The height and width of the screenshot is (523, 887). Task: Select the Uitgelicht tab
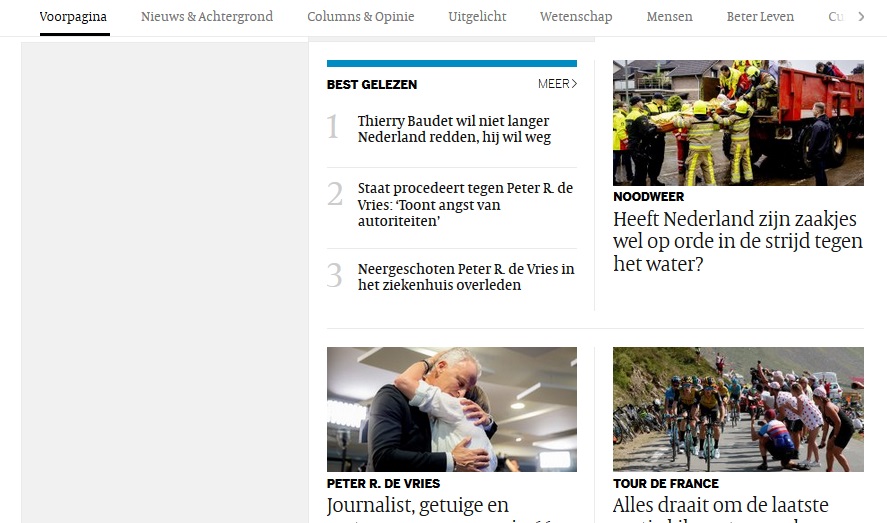pos(477,17)
